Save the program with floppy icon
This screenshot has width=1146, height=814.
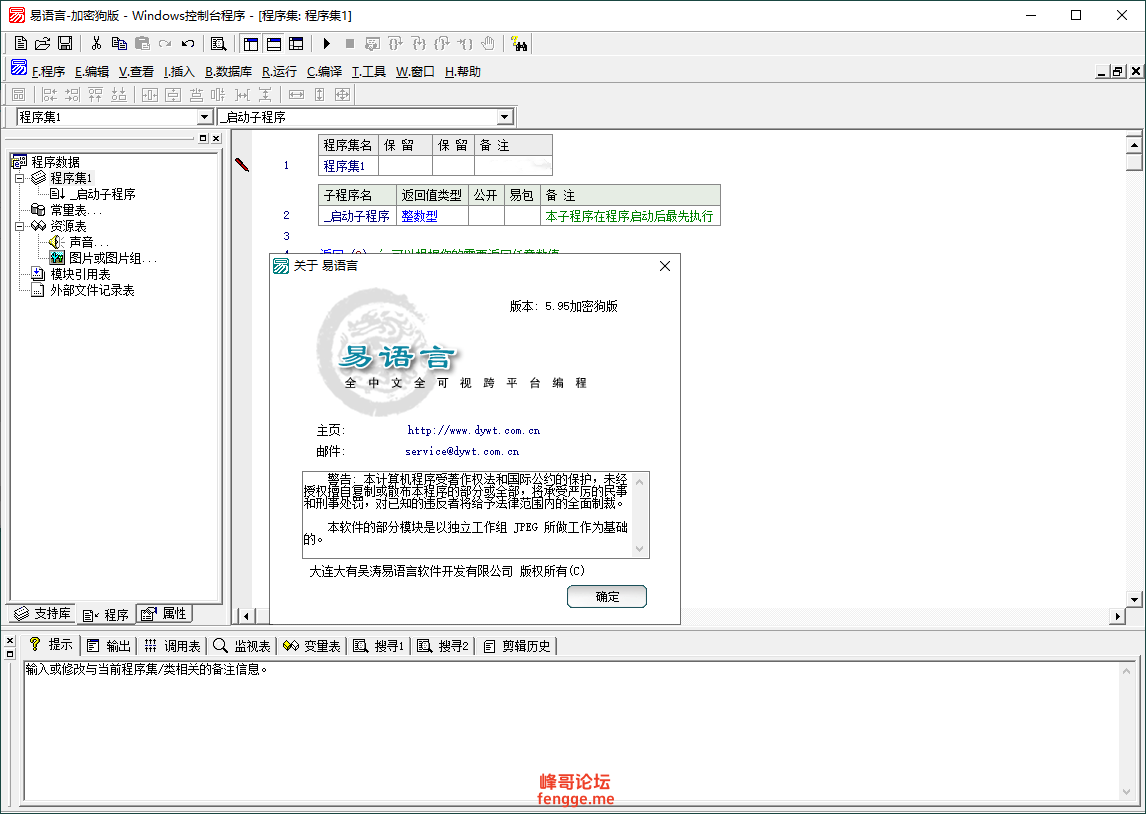[x=65, y=44]
